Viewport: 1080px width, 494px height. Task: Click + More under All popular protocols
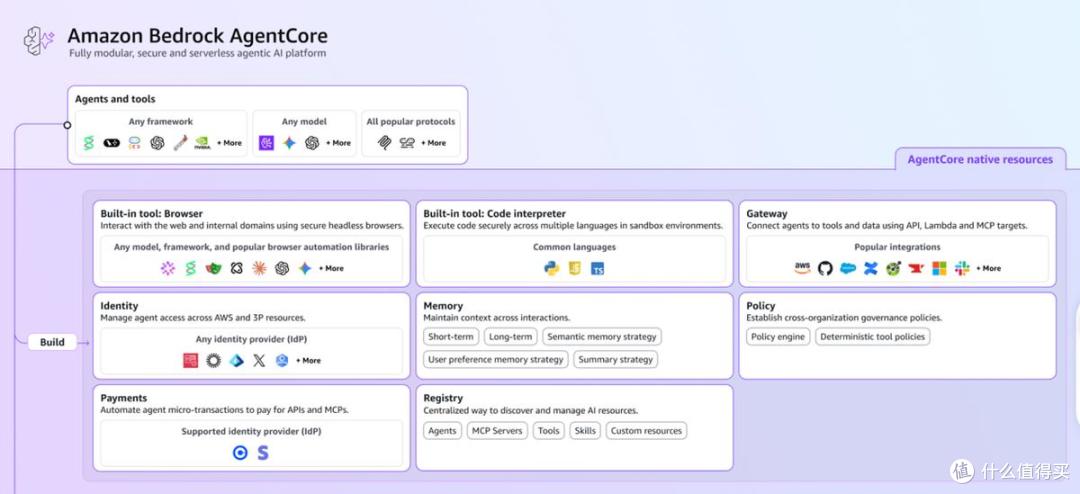point(433,143)
